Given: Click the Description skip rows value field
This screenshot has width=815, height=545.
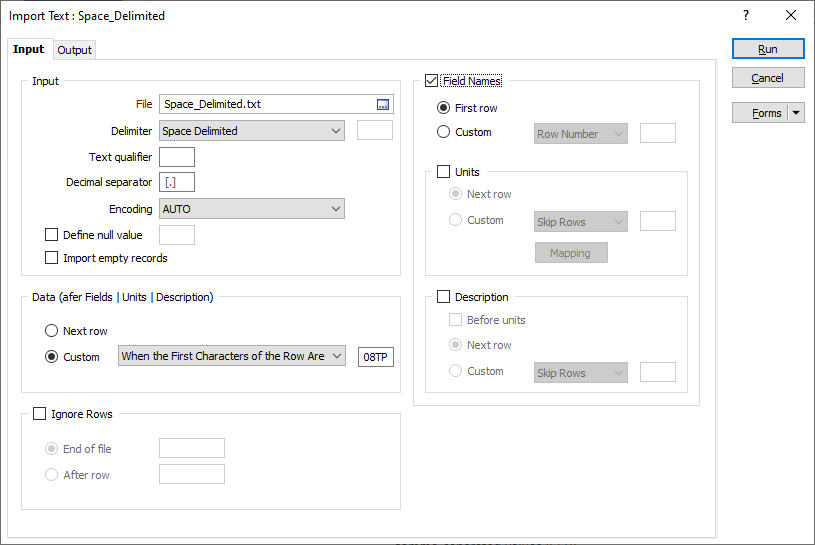Looking at the screenshot, I should tap(658, 372).
